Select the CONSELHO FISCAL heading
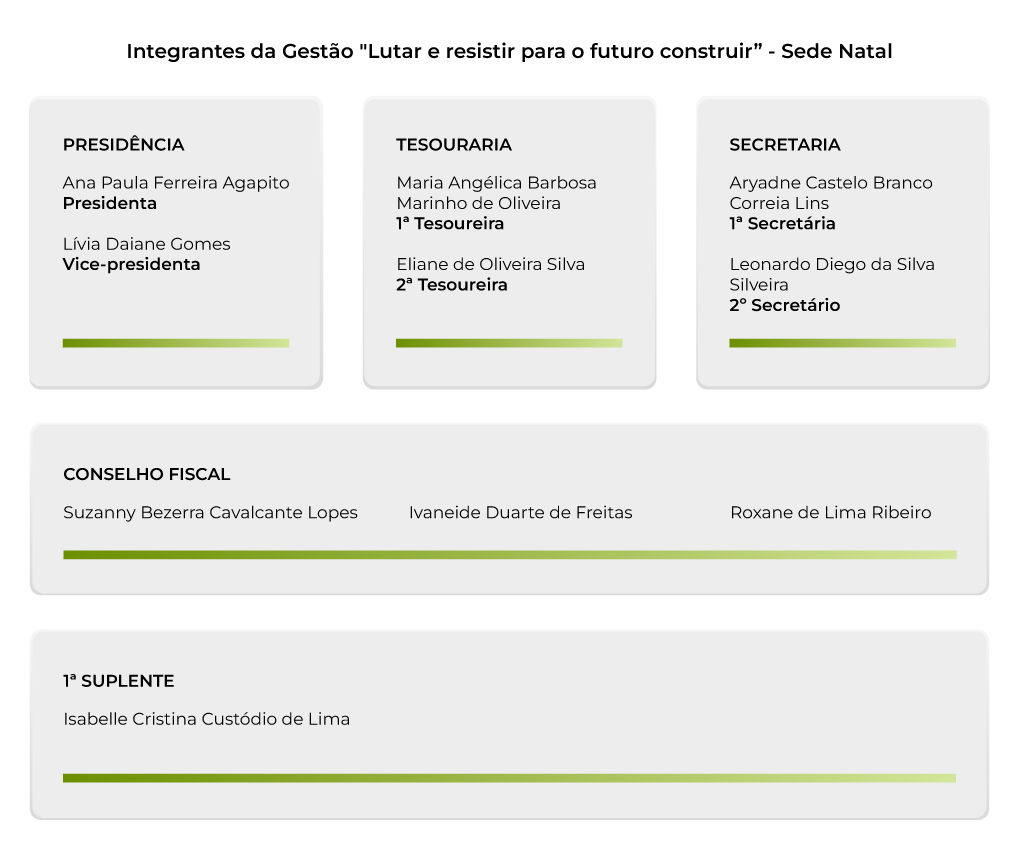Screen dimensions: 1019x846 (146, 475)
